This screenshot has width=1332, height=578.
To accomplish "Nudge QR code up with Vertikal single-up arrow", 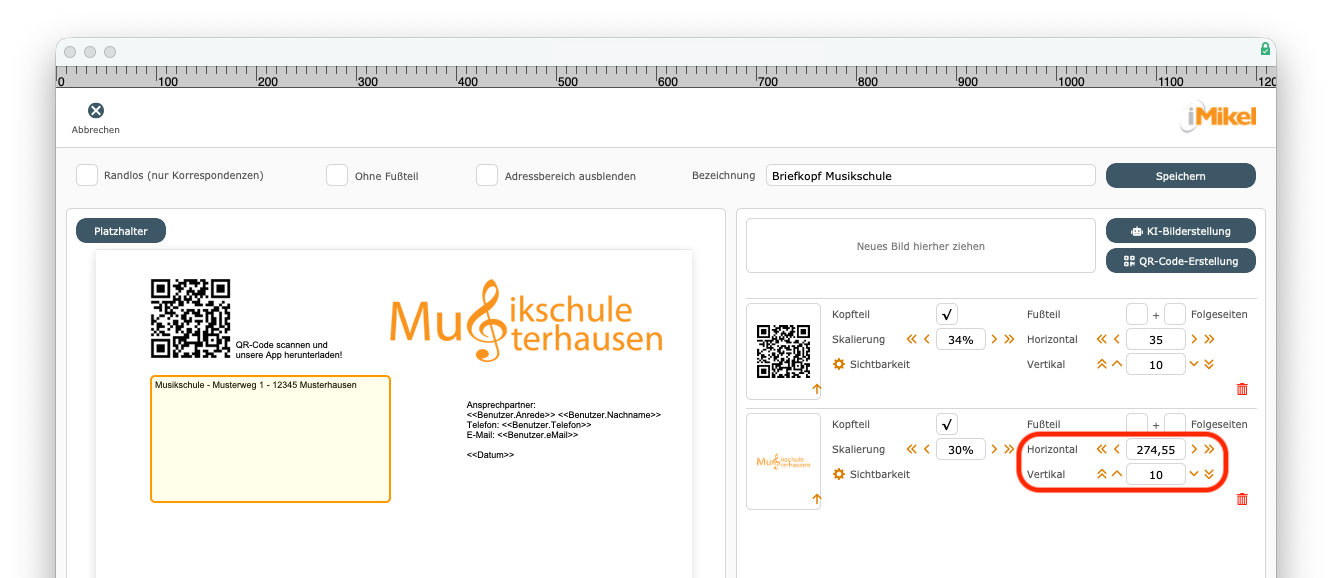I will click(1117, 364).
